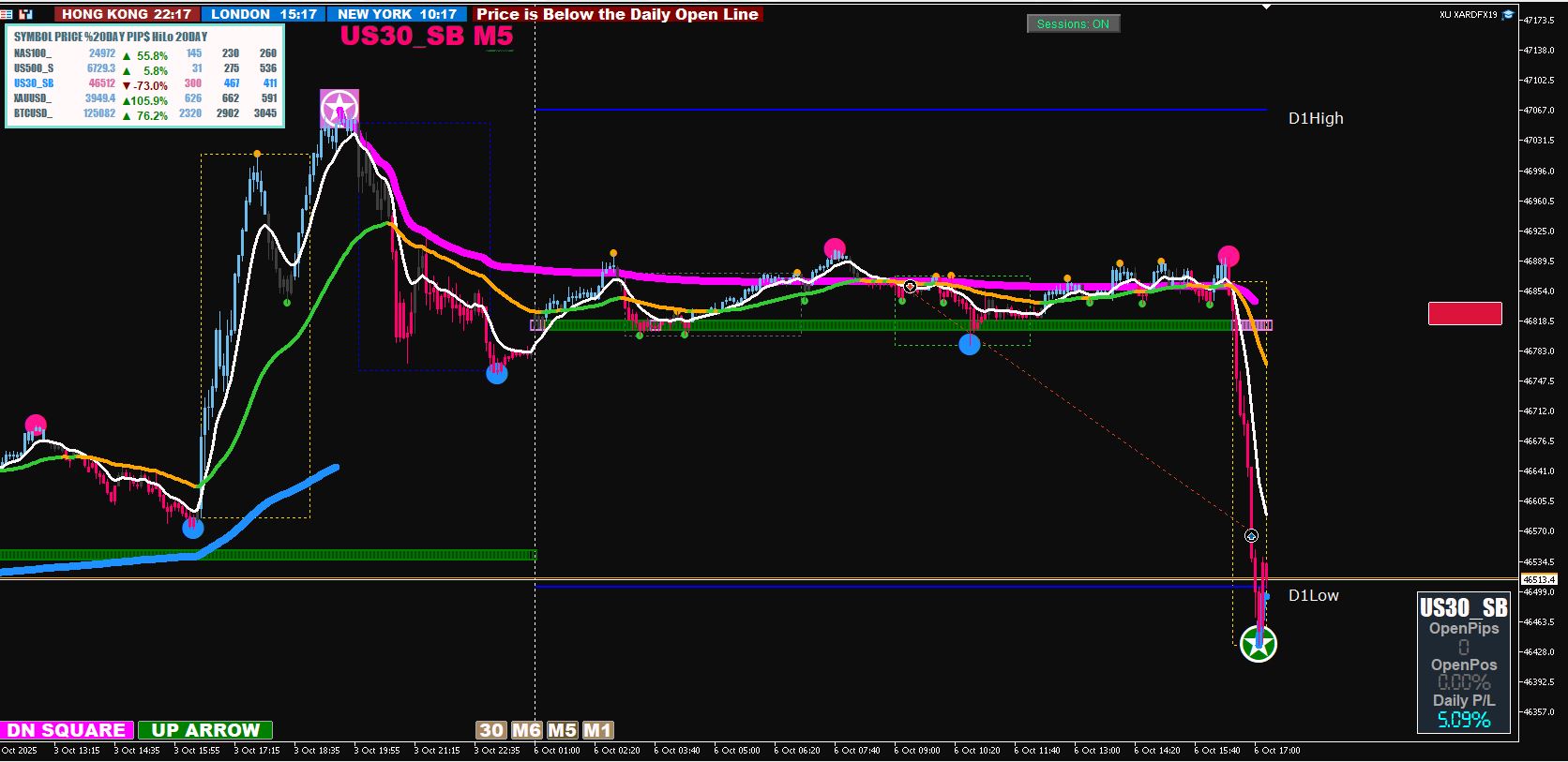This screenshot has width=1568, height=762.
Task: Click the D1High label
Action: click(1316, 118)
